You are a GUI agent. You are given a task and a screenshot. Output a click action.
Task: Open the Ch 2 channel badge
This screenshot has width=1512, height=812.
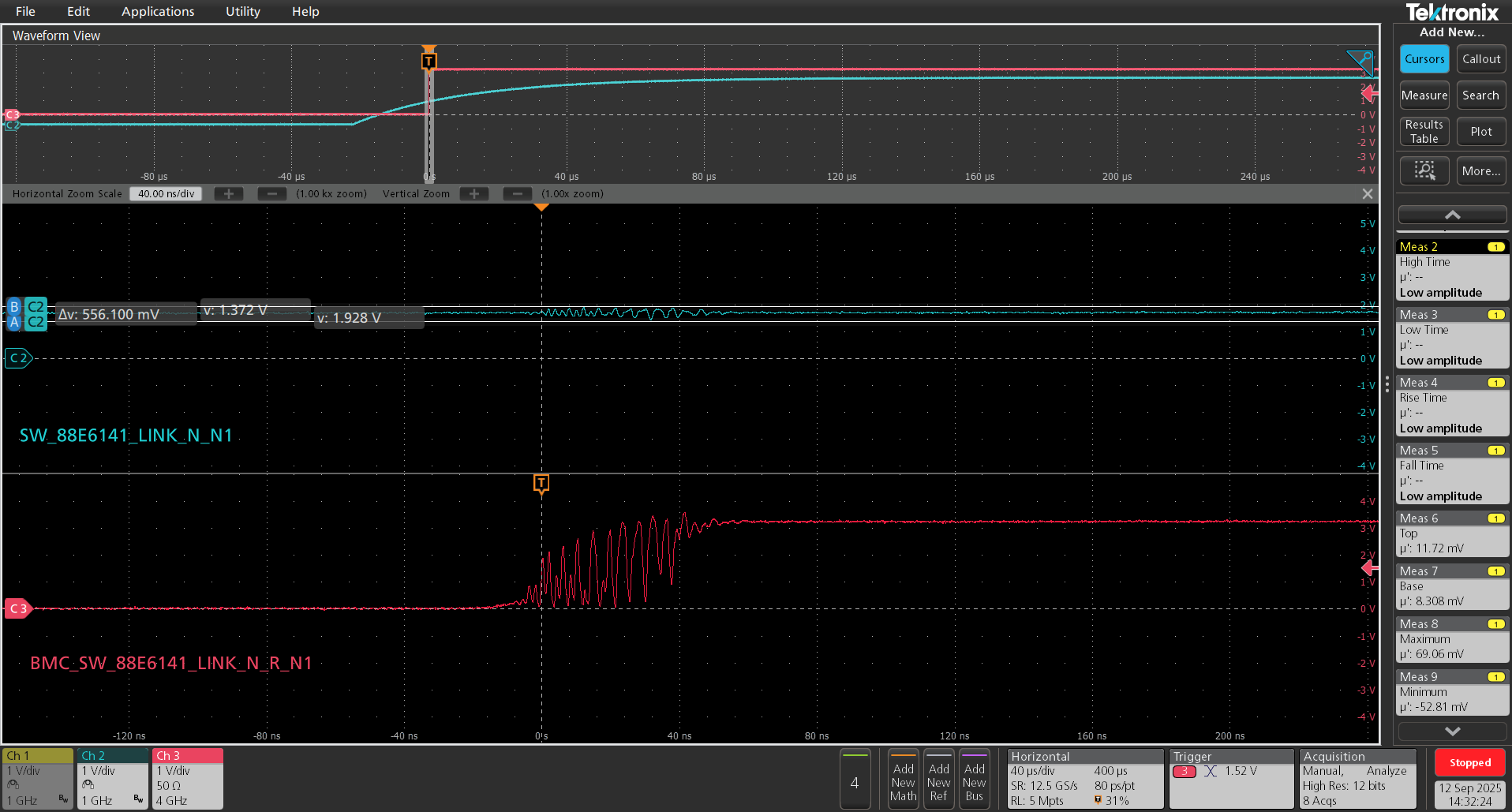point(113,779)
